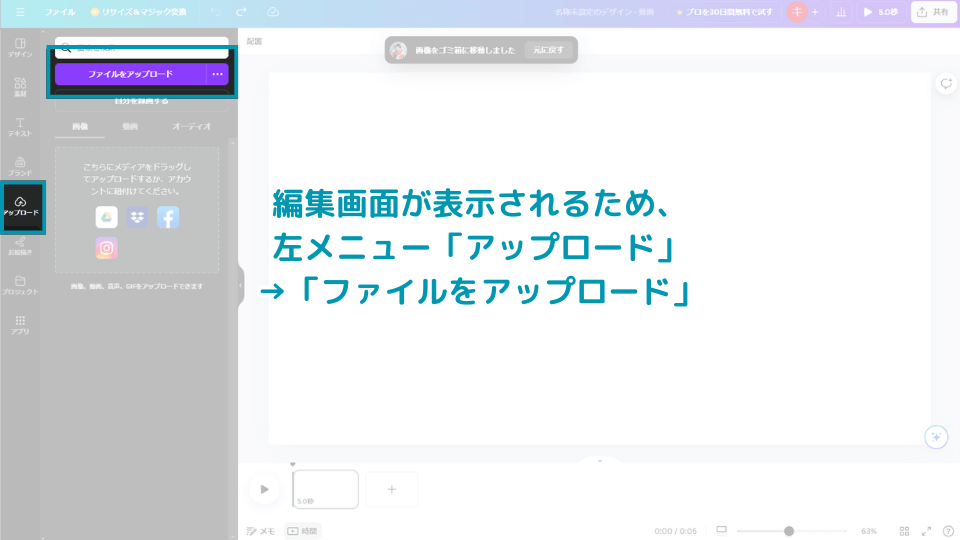Add a new page with plus

pos(392,489)
